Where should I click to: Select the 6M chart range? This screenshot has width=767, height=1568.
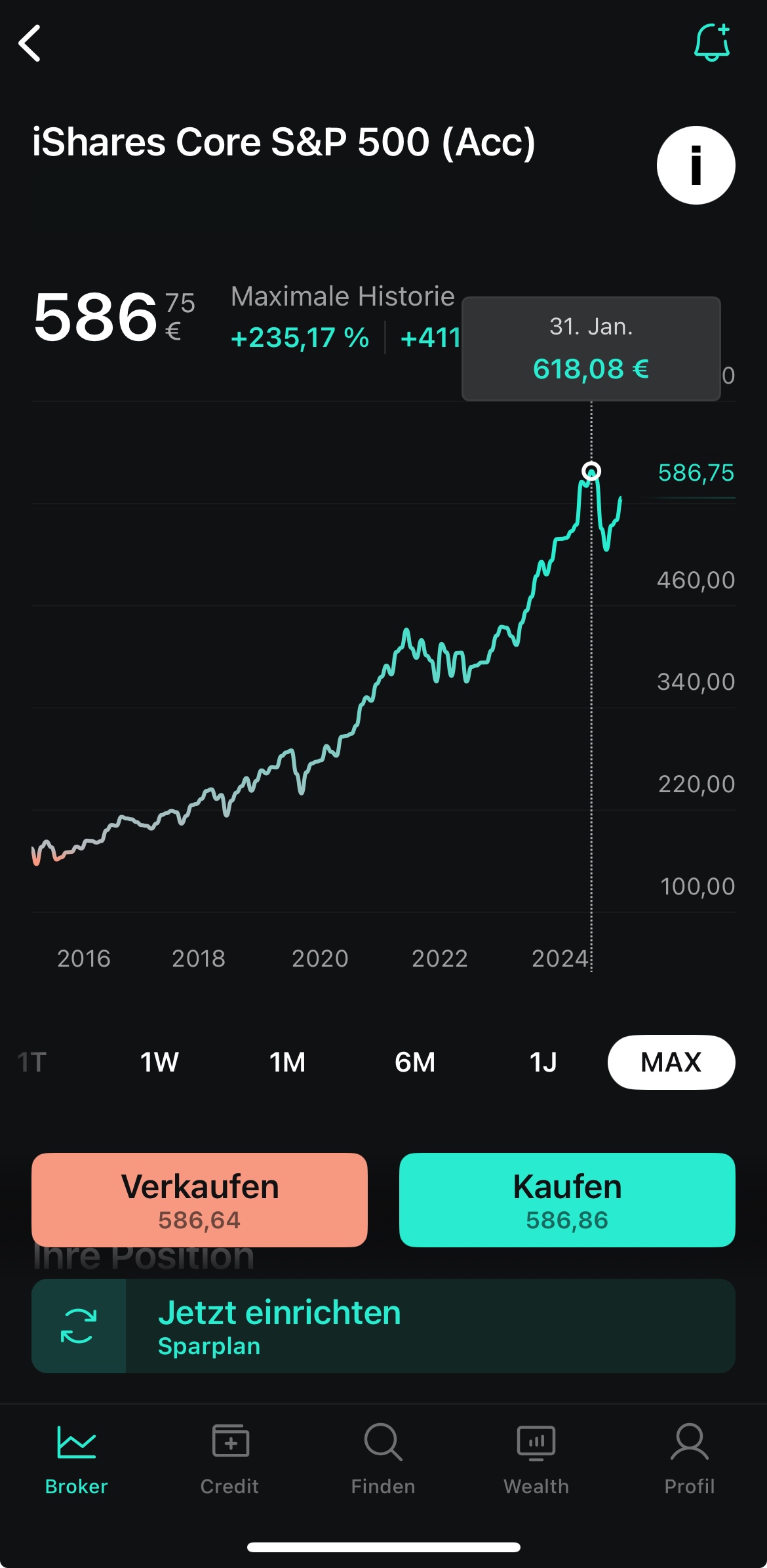(x=415, y=1062)
